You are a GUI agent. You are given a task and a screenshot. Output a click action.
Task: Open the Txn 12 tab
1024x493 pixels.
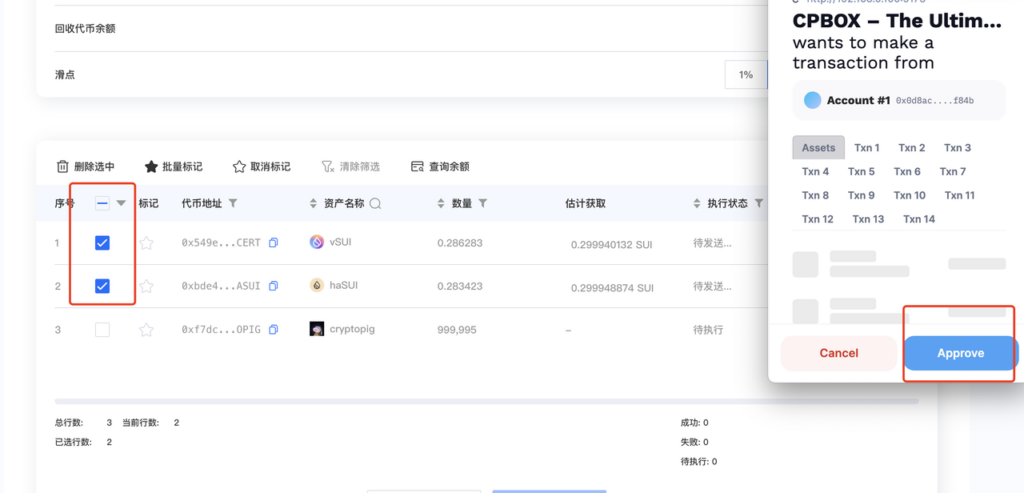coord(818,219)
